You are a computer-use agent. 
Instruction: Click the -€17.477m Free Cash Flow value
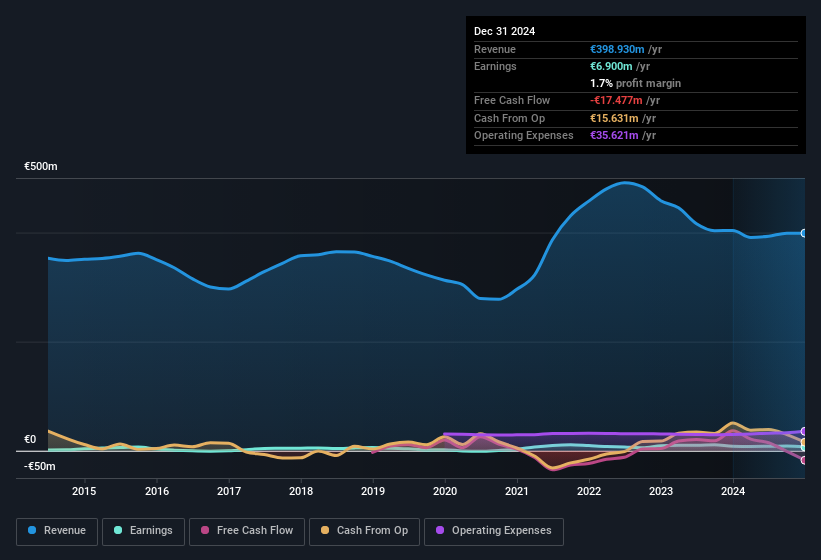pyautogui.click(x=616, y=100)
